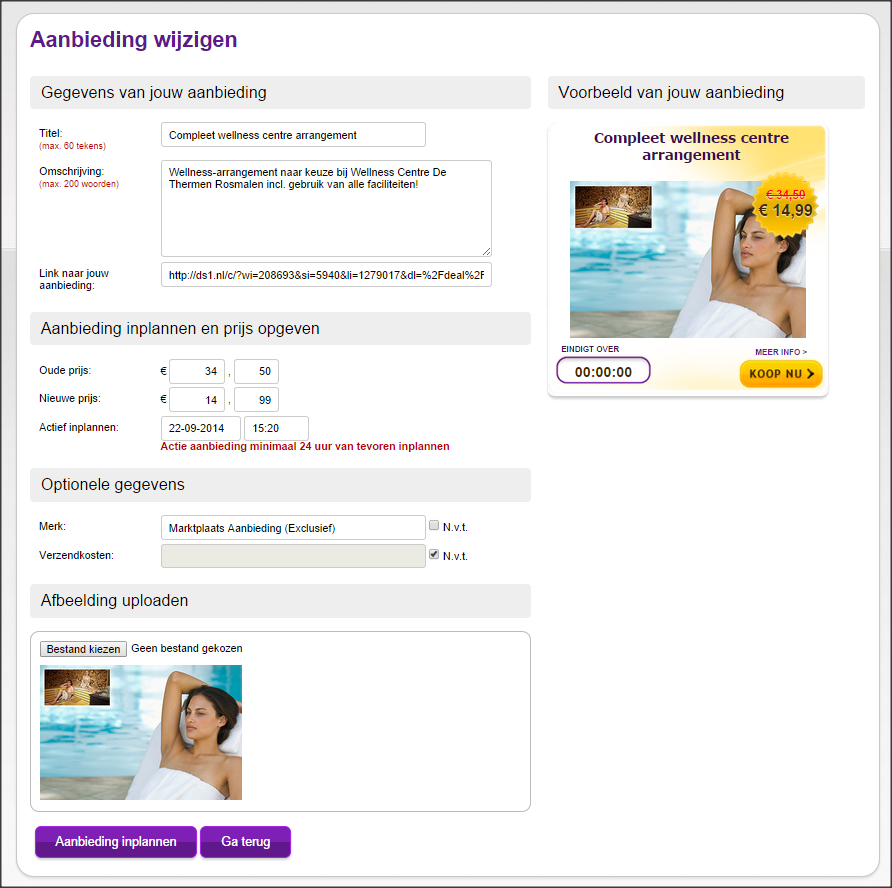Click the Oude prijs euros field

tap(197, 371)
